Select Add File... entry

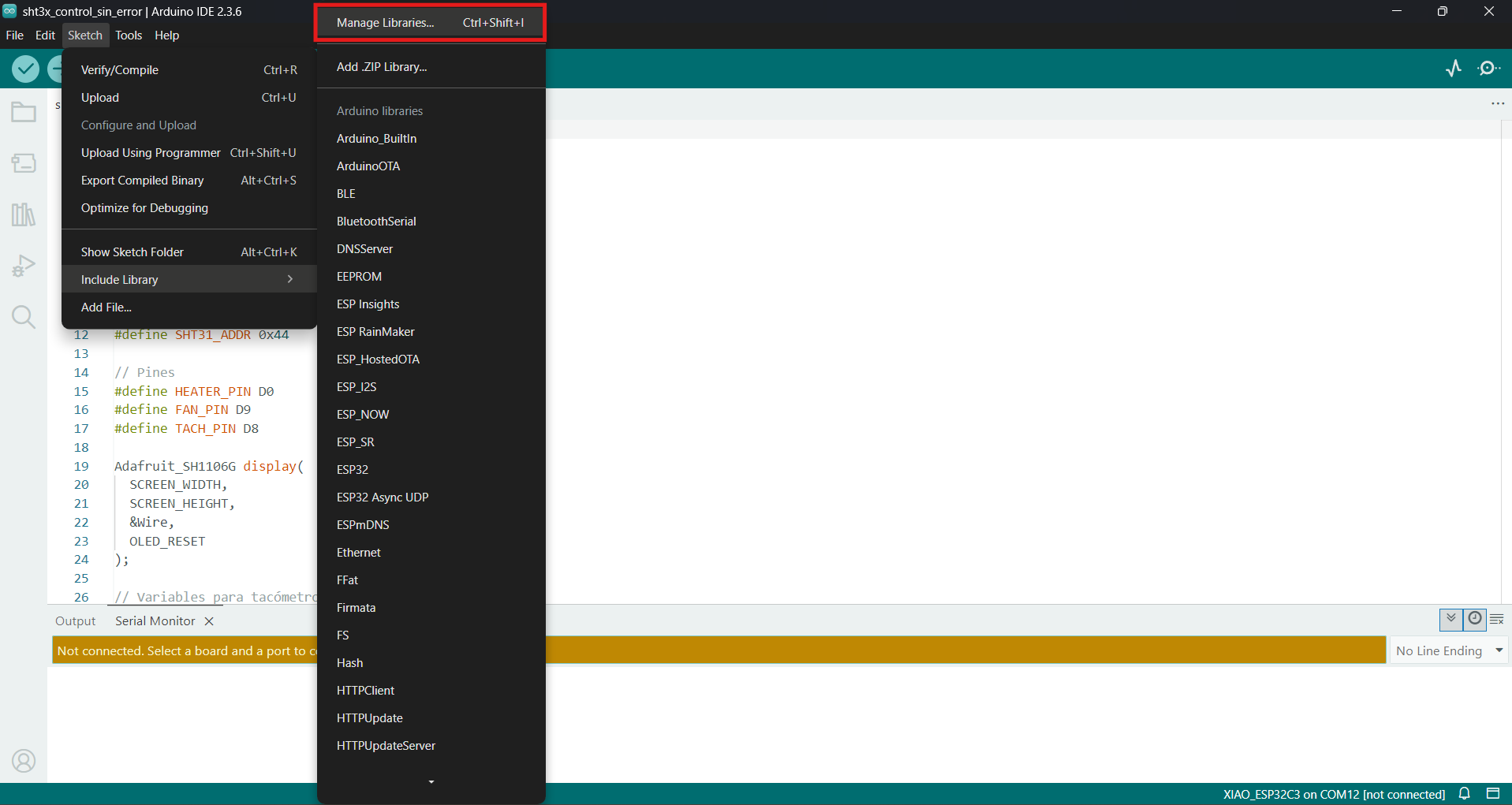(189, 307)
